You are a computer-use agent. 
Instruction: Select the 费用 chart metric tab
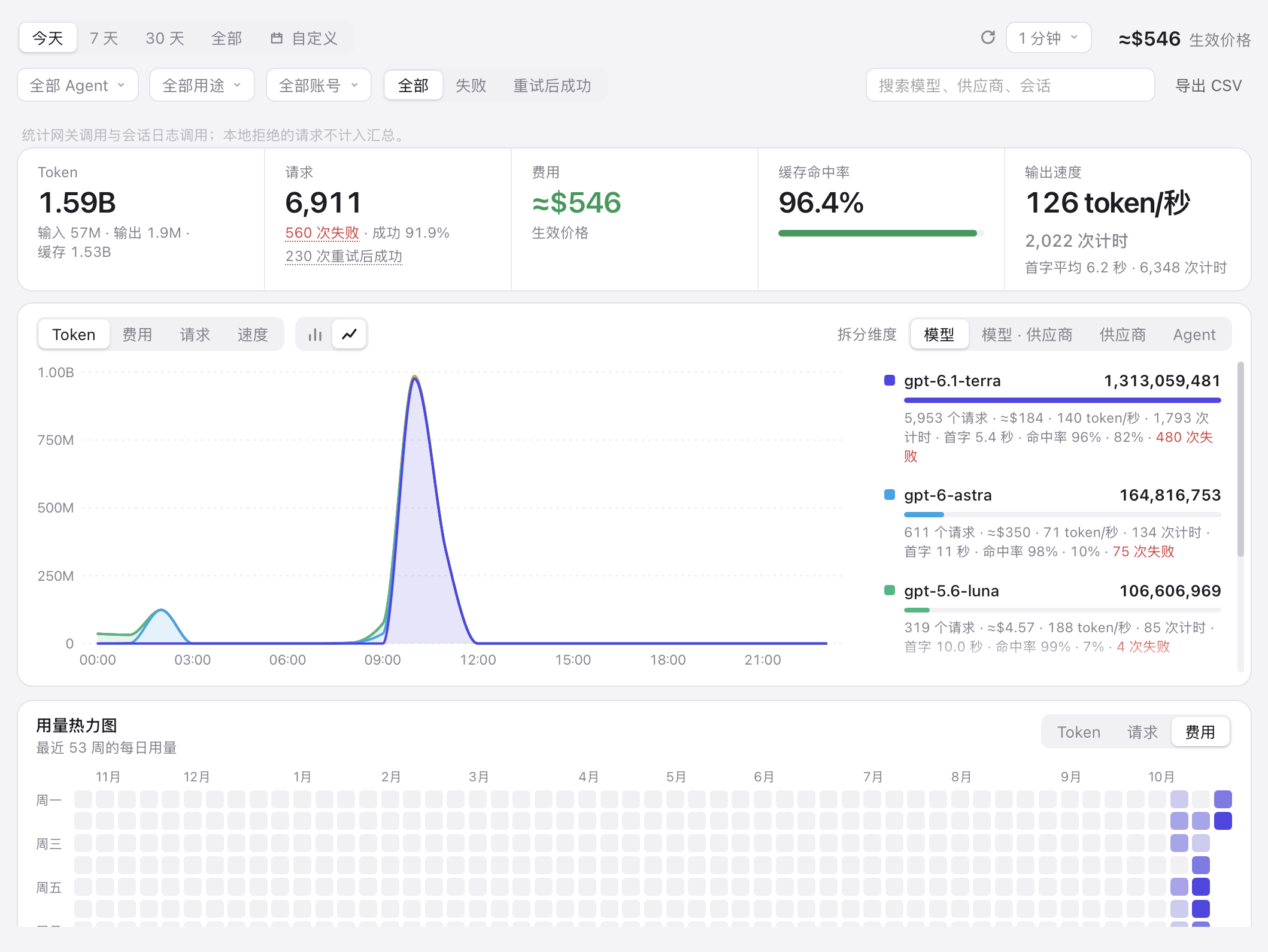click(137, 334)
